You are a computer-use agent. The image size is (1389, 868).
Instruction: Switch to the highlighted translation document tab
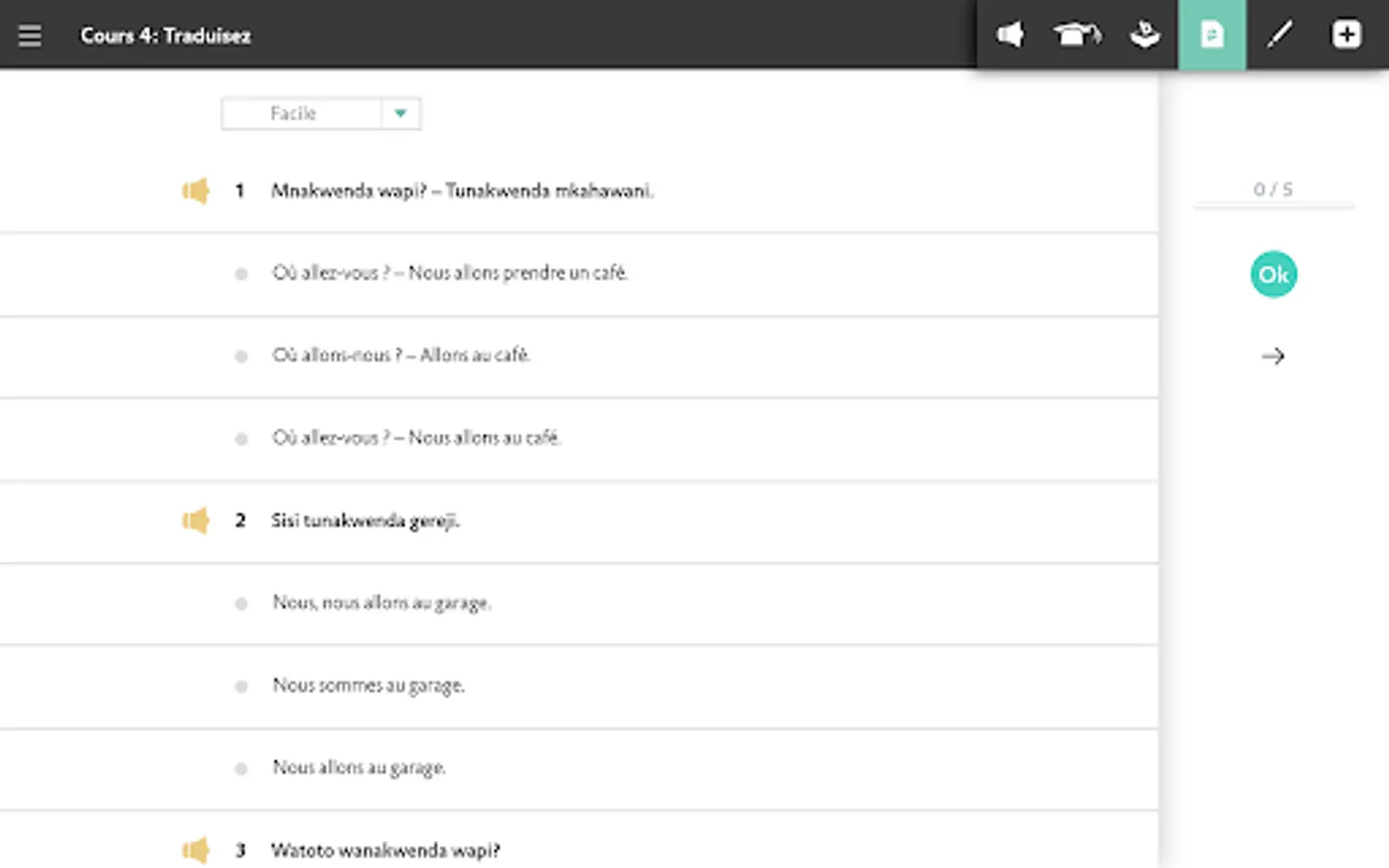point(1212,35)
